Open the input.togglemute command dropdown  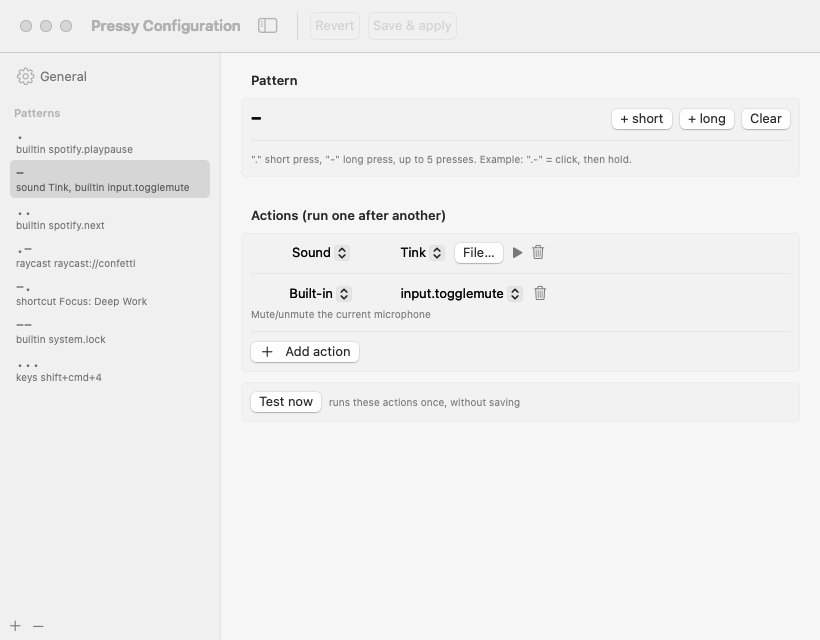pyautogui.click(x=461, y=293)
